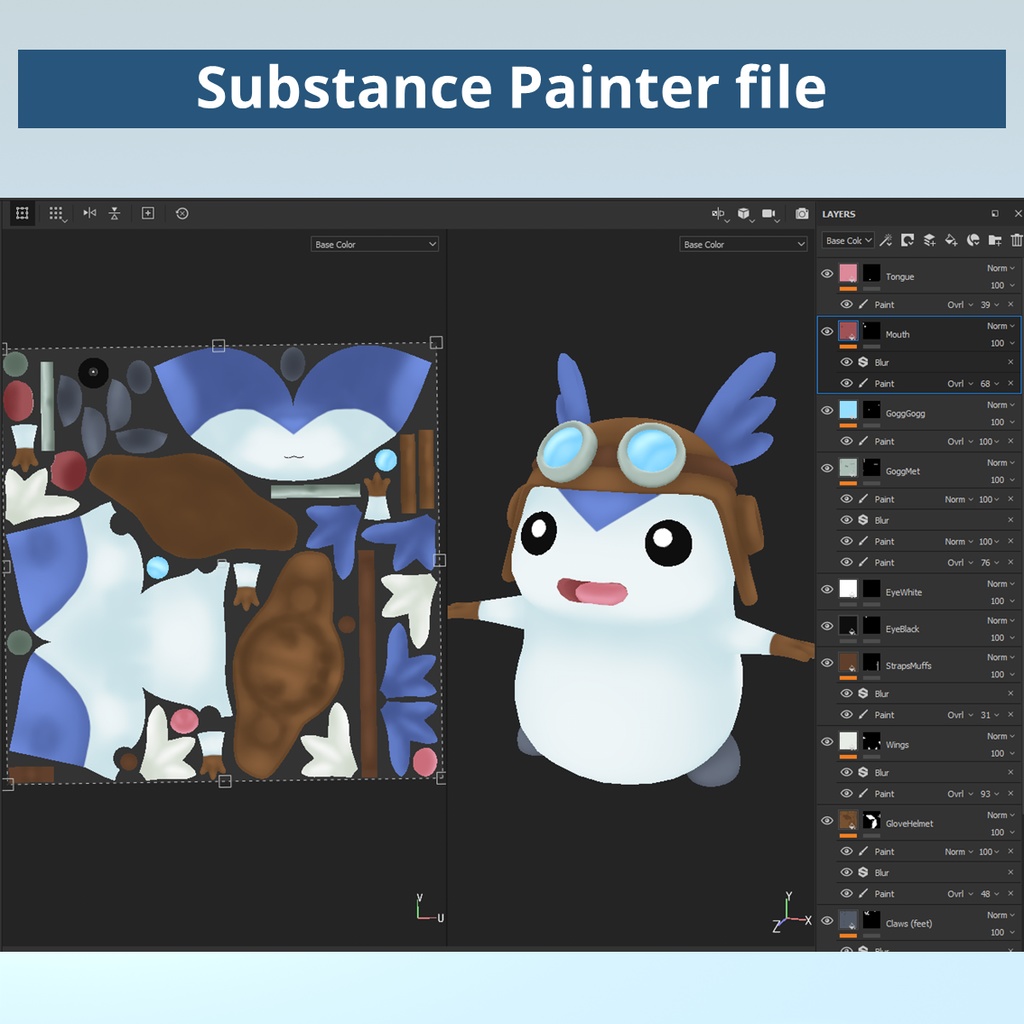Add a new folder to layers

pyautogui.click(x=995, y=240)
